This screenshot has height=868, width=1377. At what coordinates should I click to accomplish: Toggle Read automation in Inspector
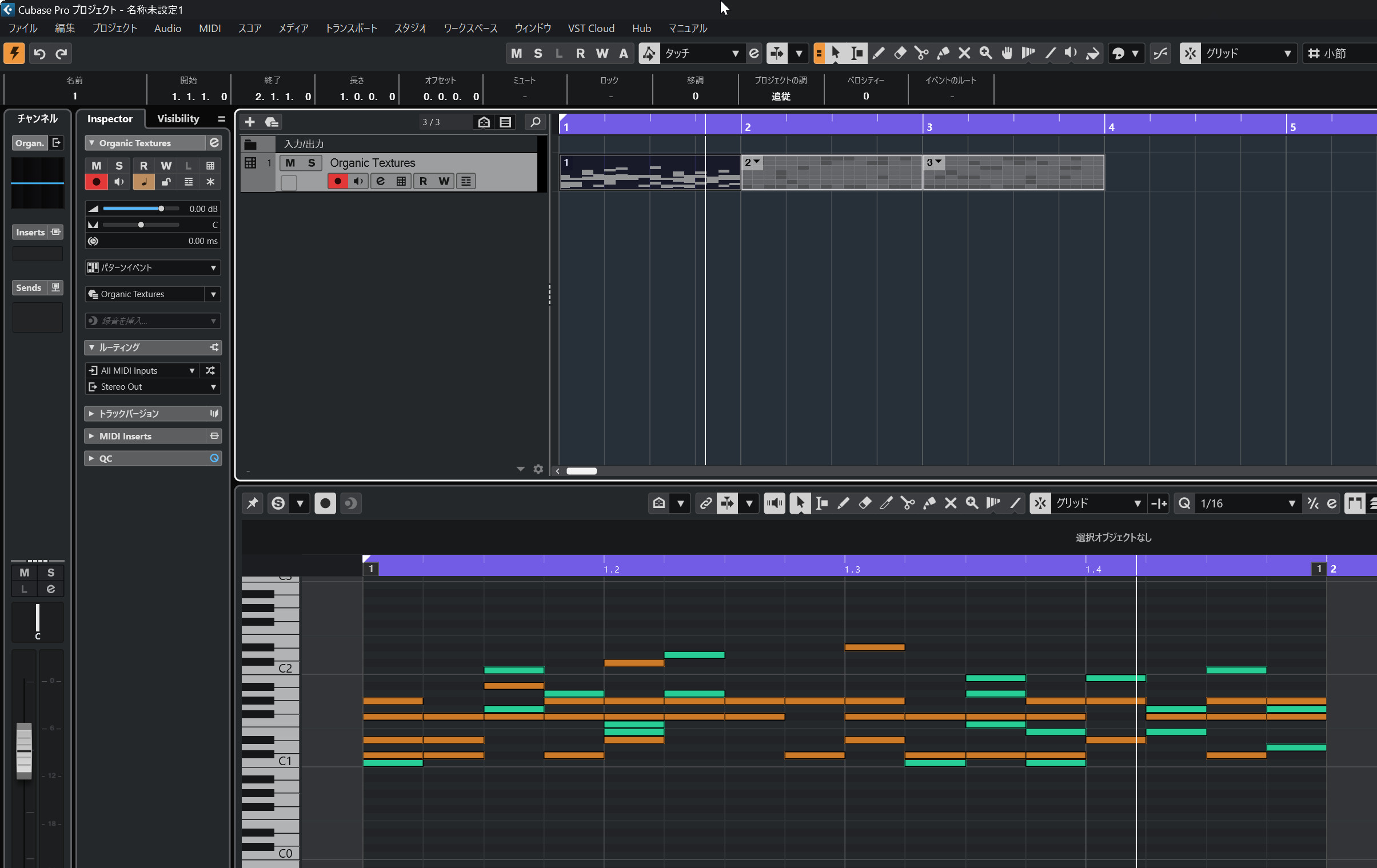143,165
